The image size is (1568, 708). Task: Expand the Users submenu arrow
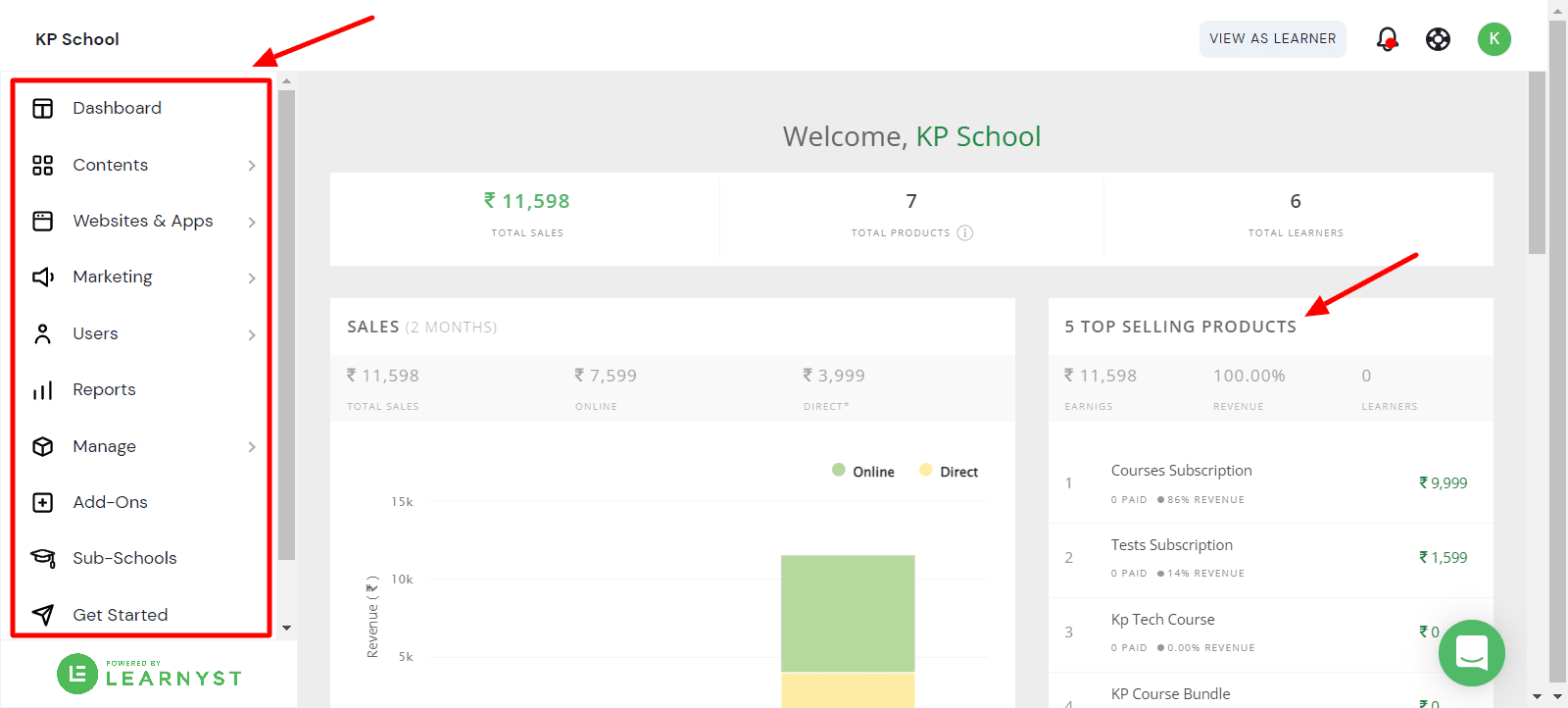(x=252, y=335)
